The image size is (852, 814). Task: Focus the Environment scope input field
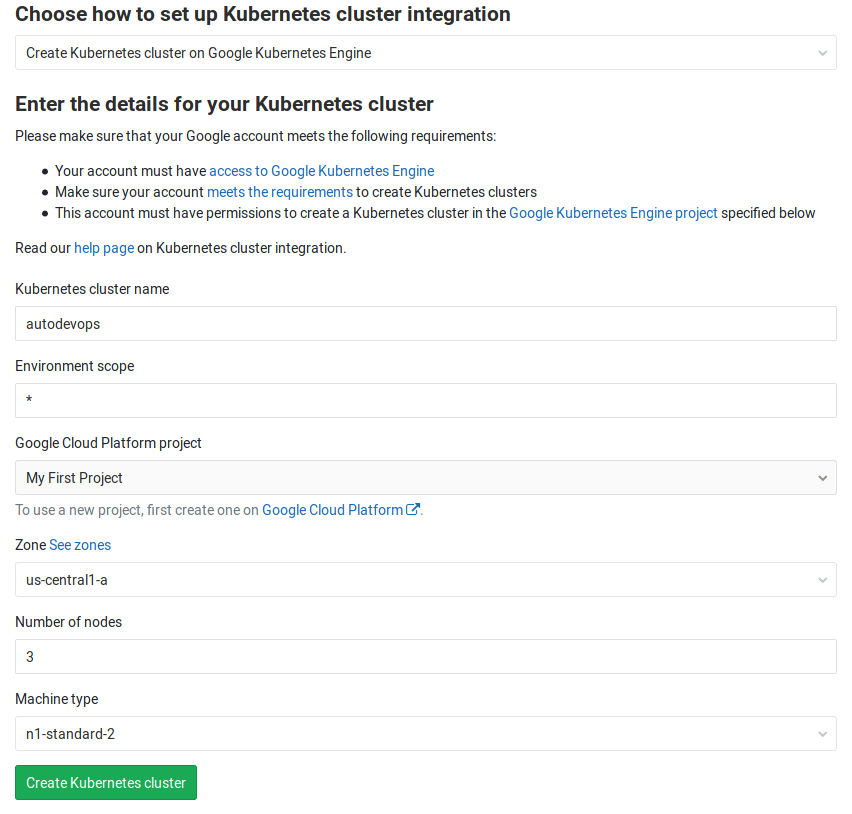(x=425, y=400)
